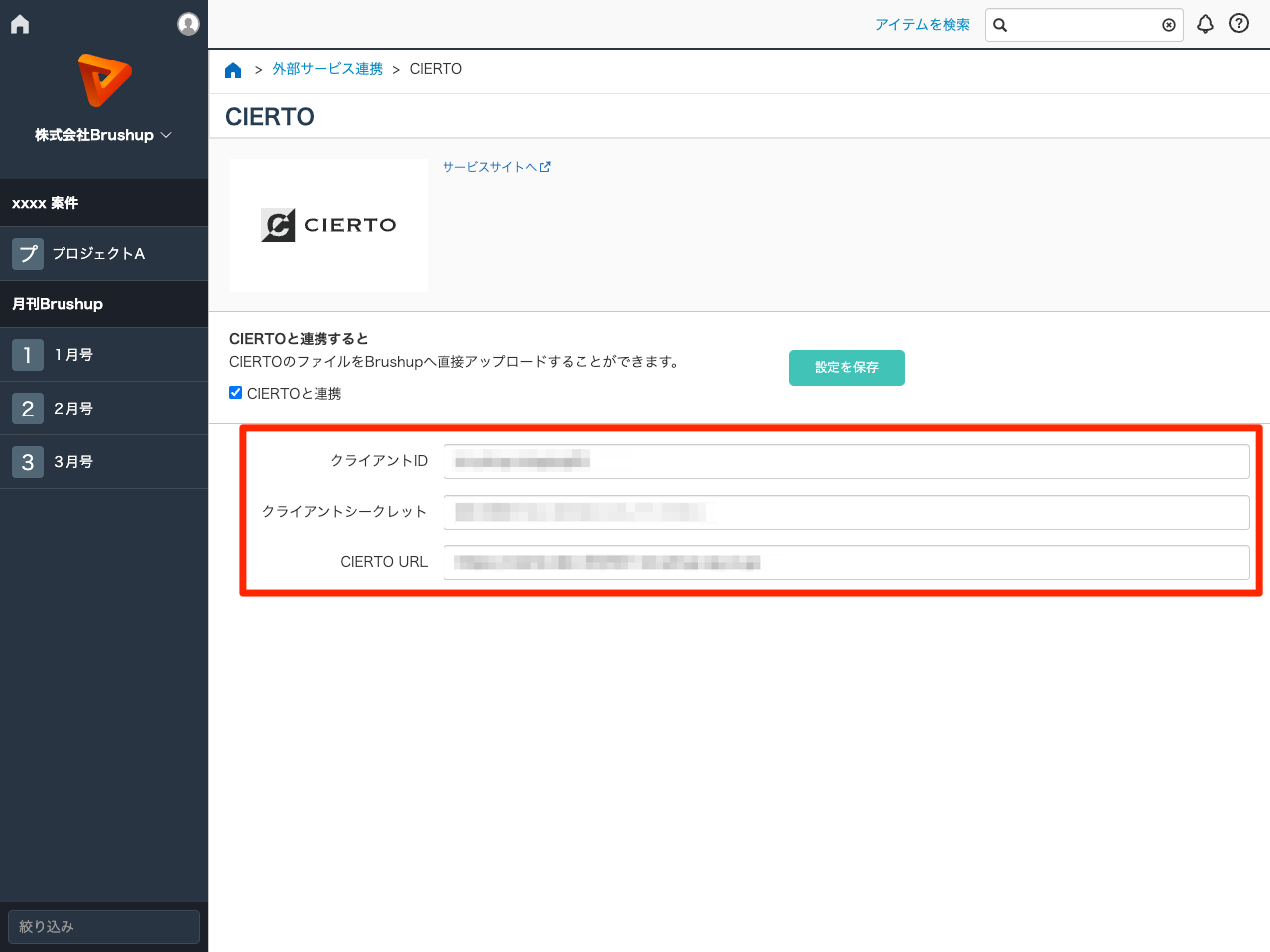Toggle the CIERTOと連携 checkbox
The height and width of the screenshot is (952, 1270).
coord(236,393)
